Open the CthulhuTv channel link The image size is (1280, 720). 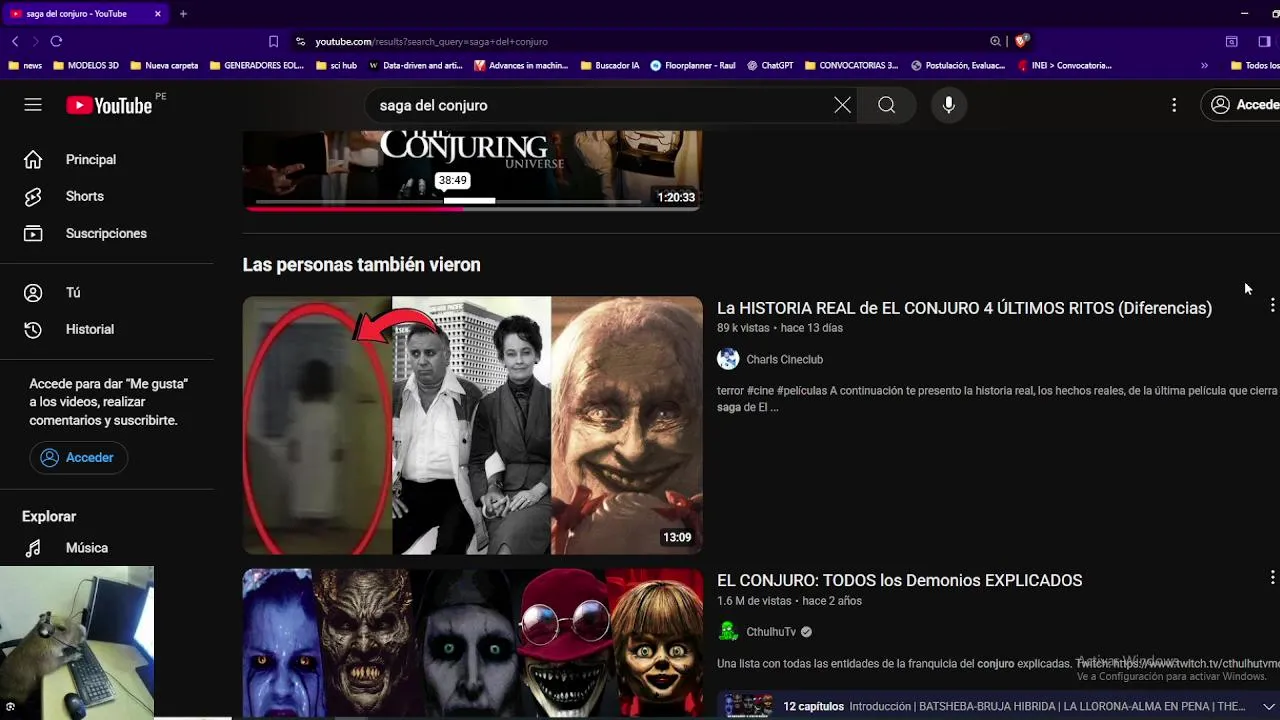(x=771, y=632)
